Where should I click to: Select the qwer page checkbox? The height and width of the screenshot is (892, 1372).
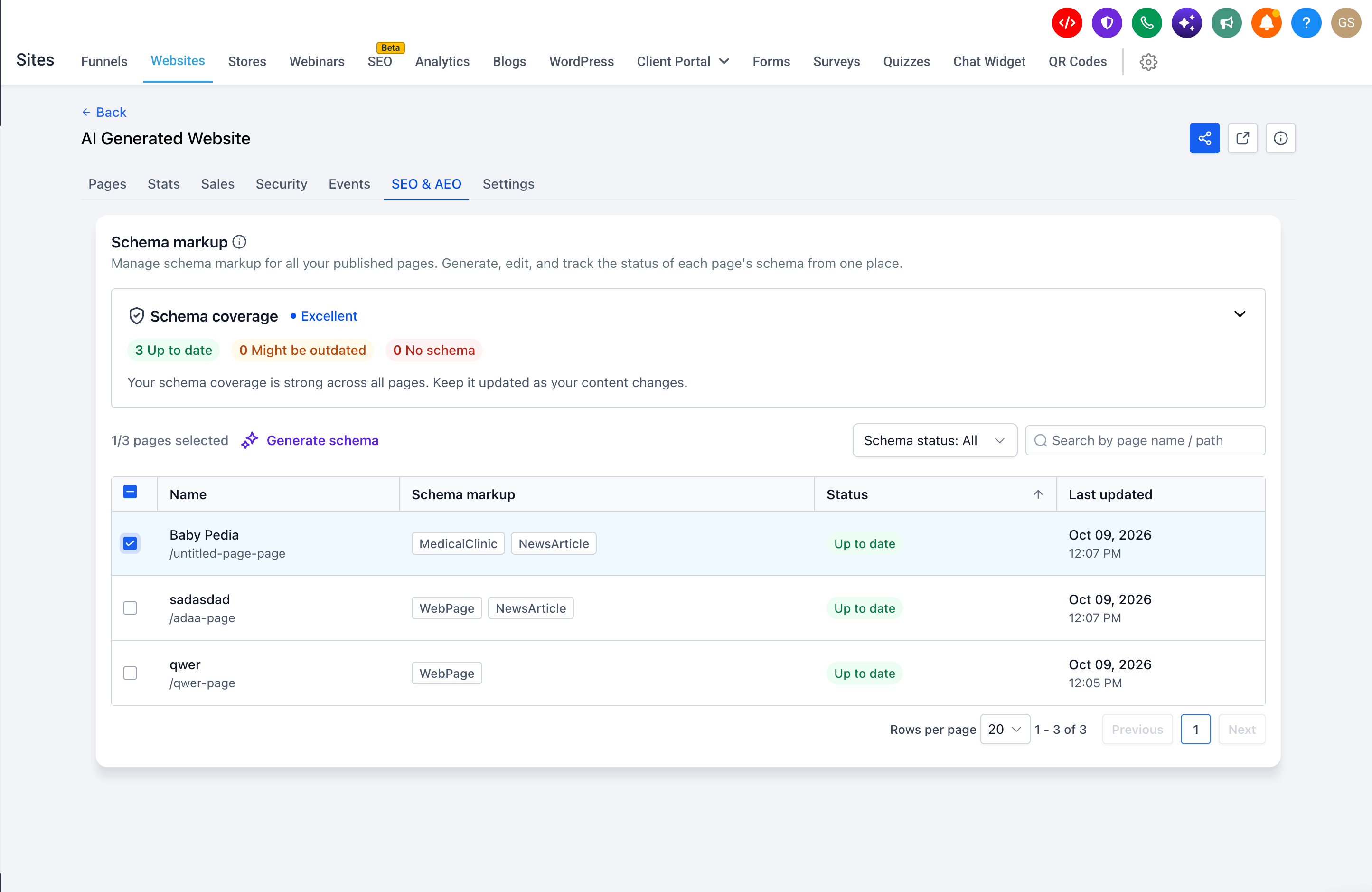click(x=130, y=673)
